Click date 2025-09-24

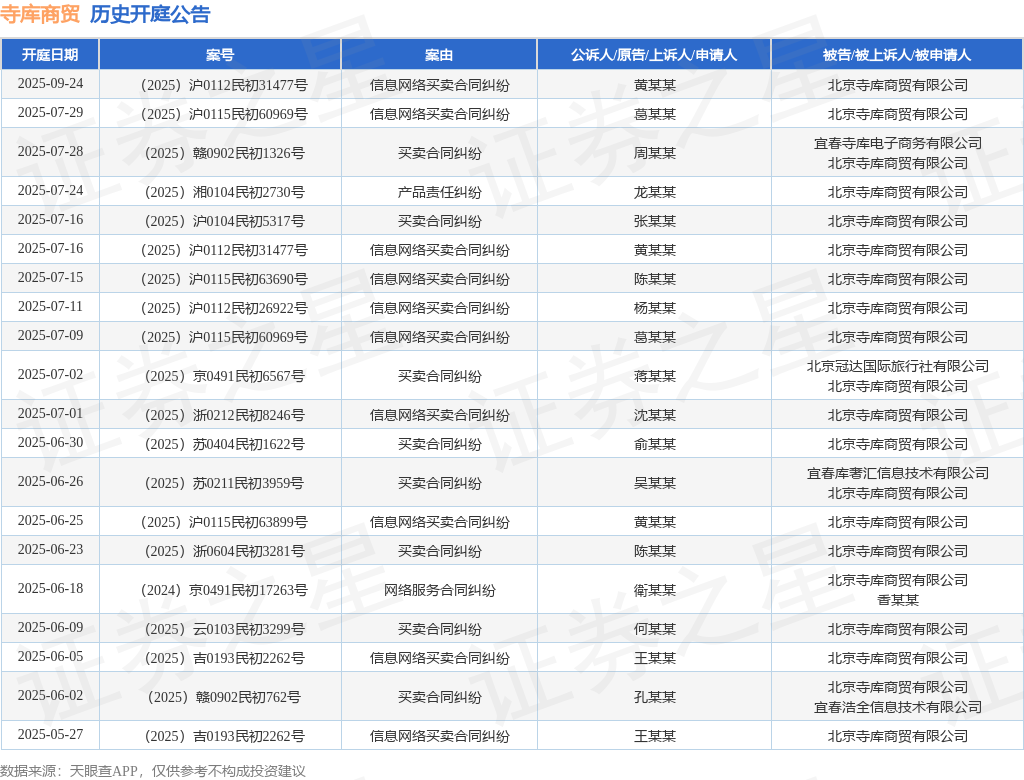tap(50, 84)
